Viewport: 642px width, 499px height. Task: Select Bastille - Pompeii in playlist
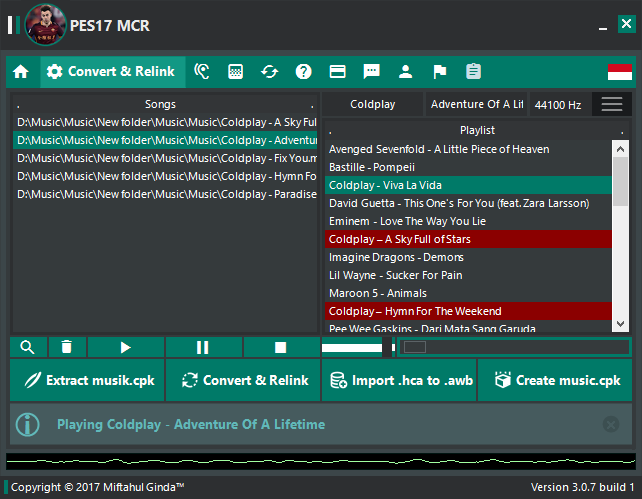(x=468, y=167)
